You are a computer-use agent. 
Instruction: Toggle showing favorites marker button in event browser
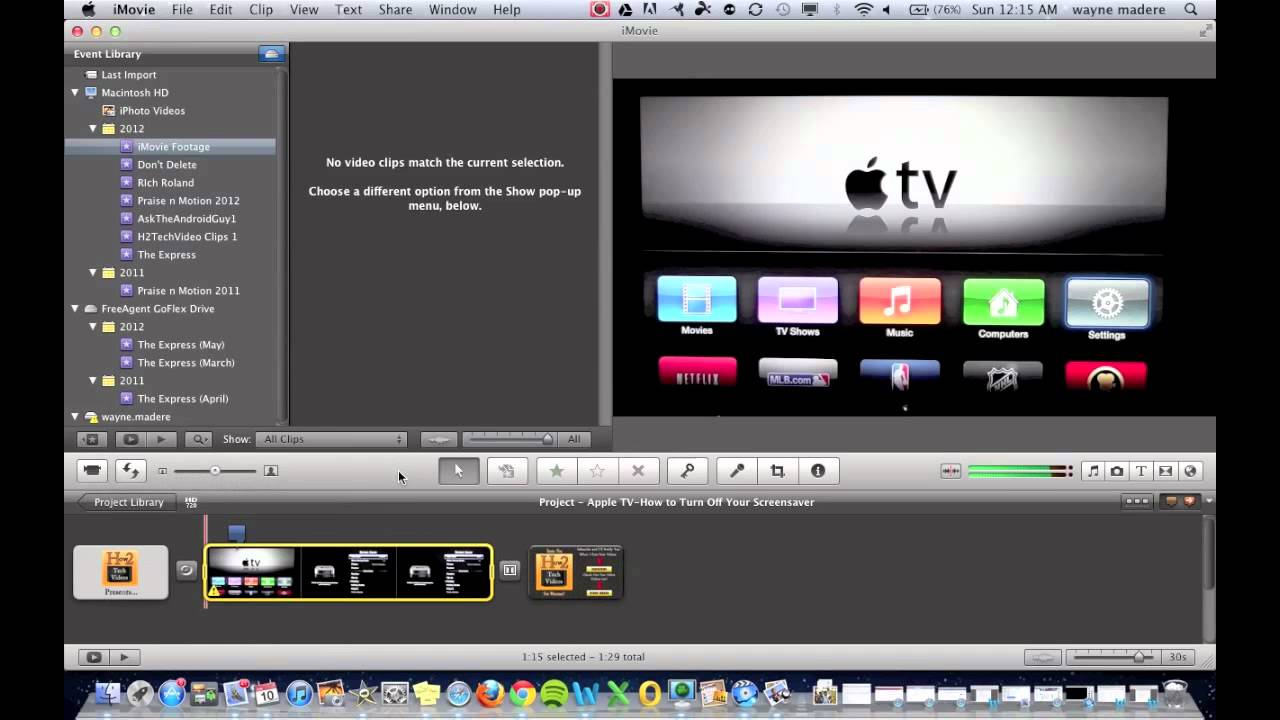[91, 439]
